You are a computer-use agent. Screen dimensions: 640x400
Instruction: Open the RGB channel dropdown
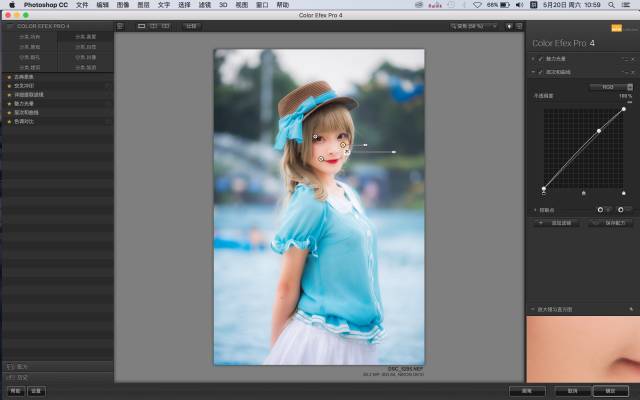pyautogui.click(x=611, y=87)
